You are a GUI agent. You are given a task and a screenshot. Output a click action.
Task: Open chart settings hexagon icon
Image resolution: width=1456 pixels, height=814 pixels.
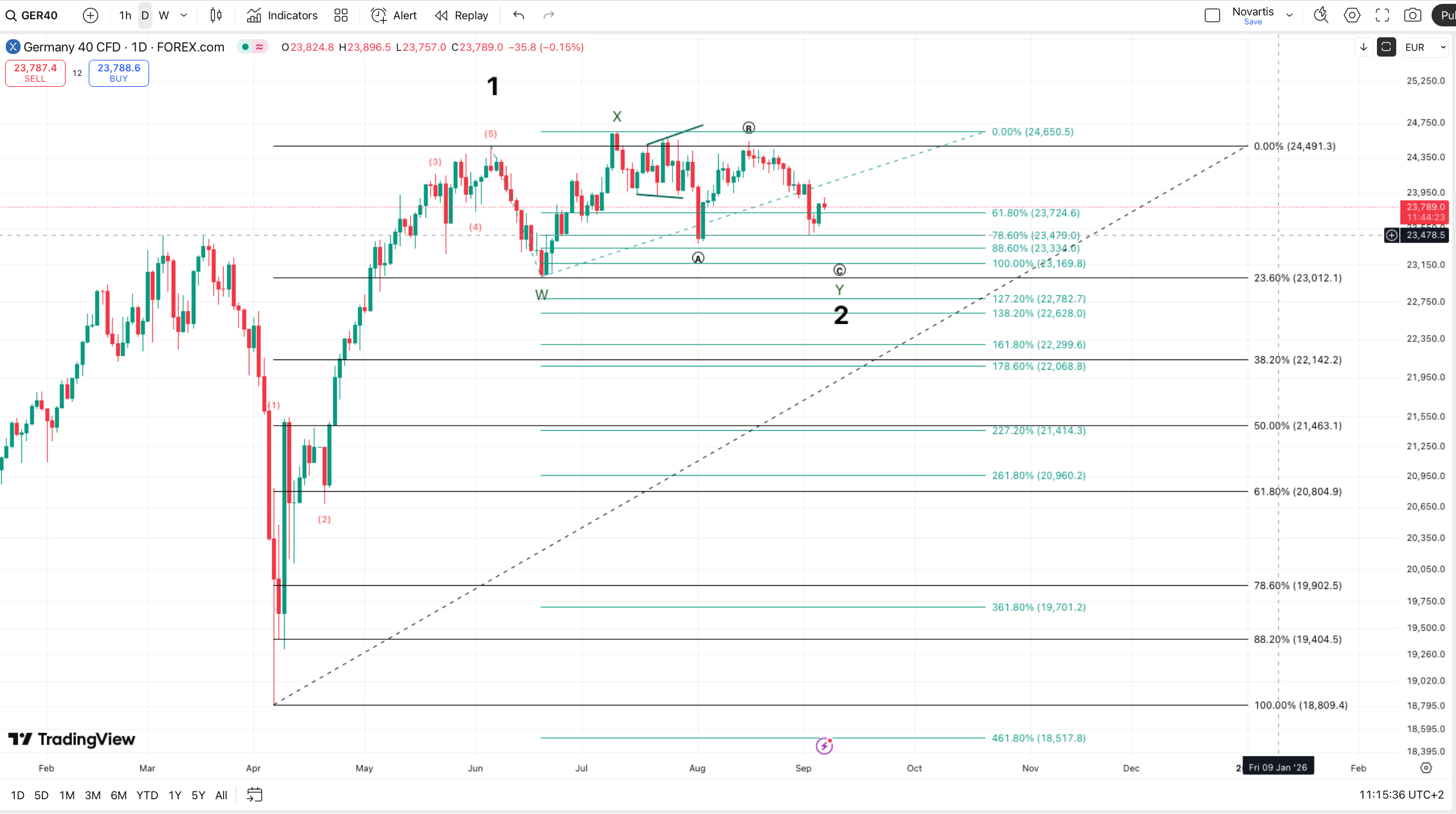tap(1352, 15)
